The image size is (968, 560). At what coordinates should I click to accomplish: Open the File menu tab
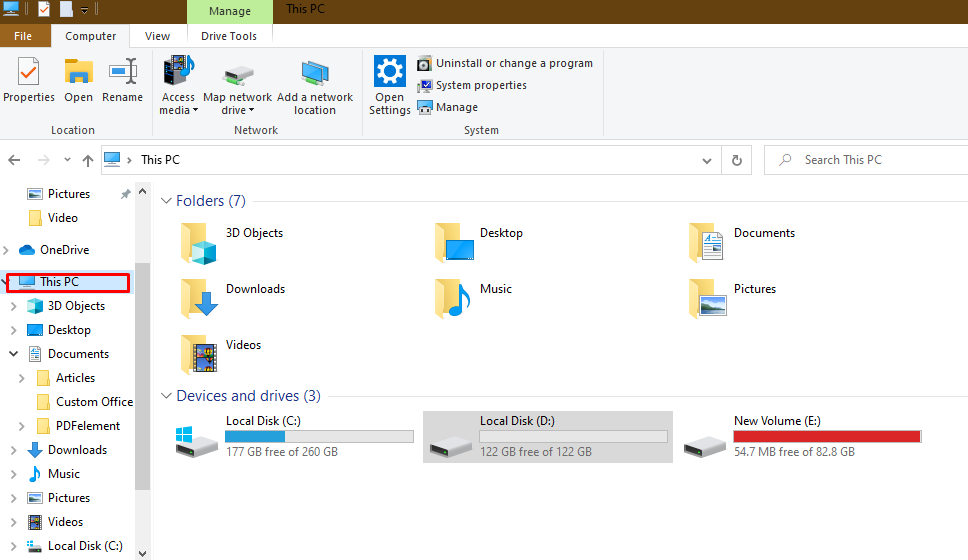pyautogui.click(x=23, y=36)
